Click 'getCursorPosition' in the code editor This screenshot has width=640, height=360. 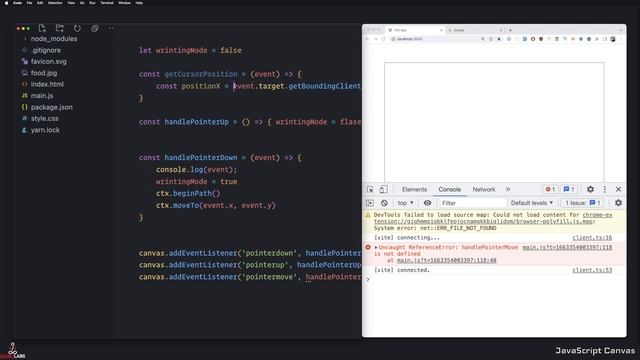pyautogui.click(x=200, y=74)
